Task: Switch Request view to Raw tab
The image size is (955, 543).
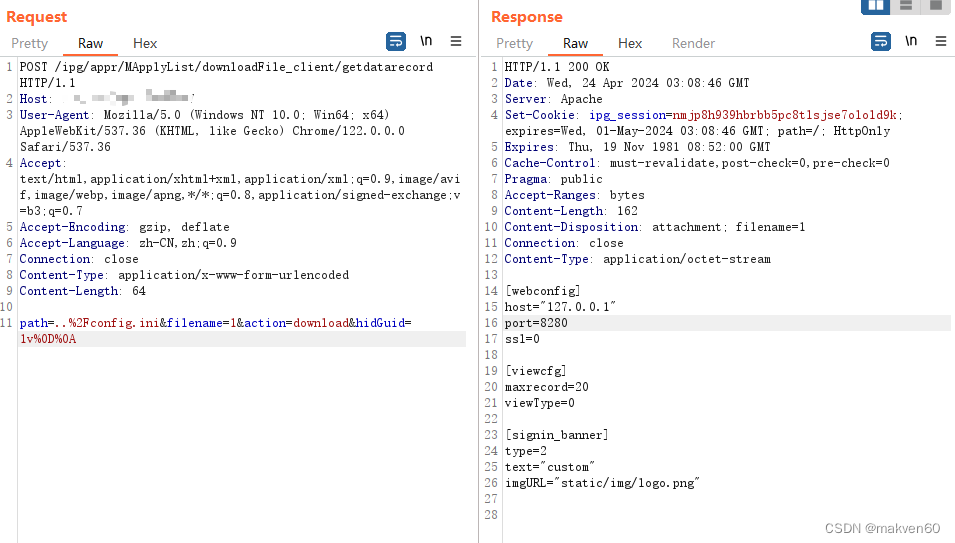Action: pyautogui.click(x=90, y=43)
